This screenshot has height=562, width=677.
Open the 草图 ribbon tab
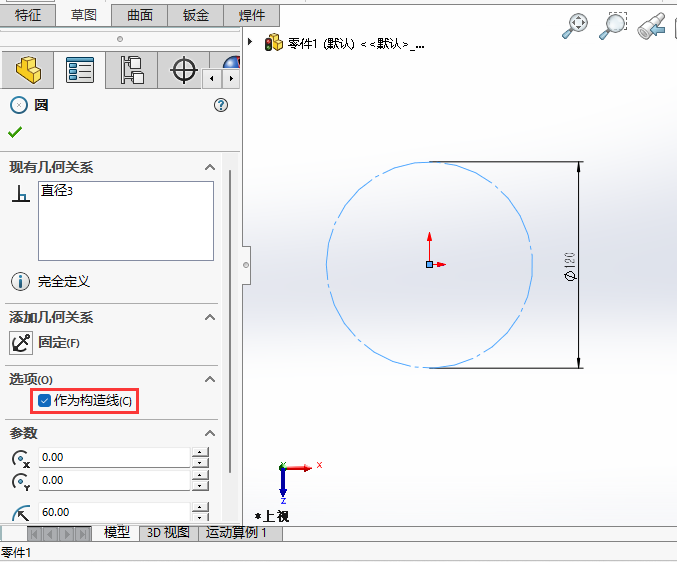[83, 15]
